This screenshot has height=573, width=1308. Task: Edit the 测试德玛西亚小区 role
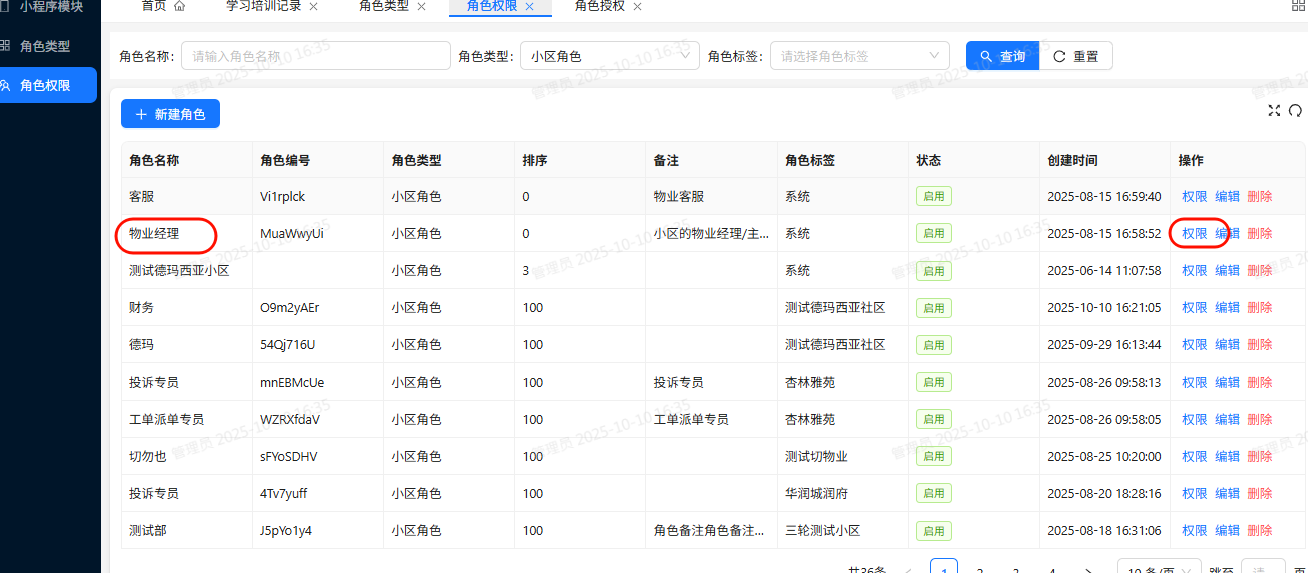(1227, 270)
